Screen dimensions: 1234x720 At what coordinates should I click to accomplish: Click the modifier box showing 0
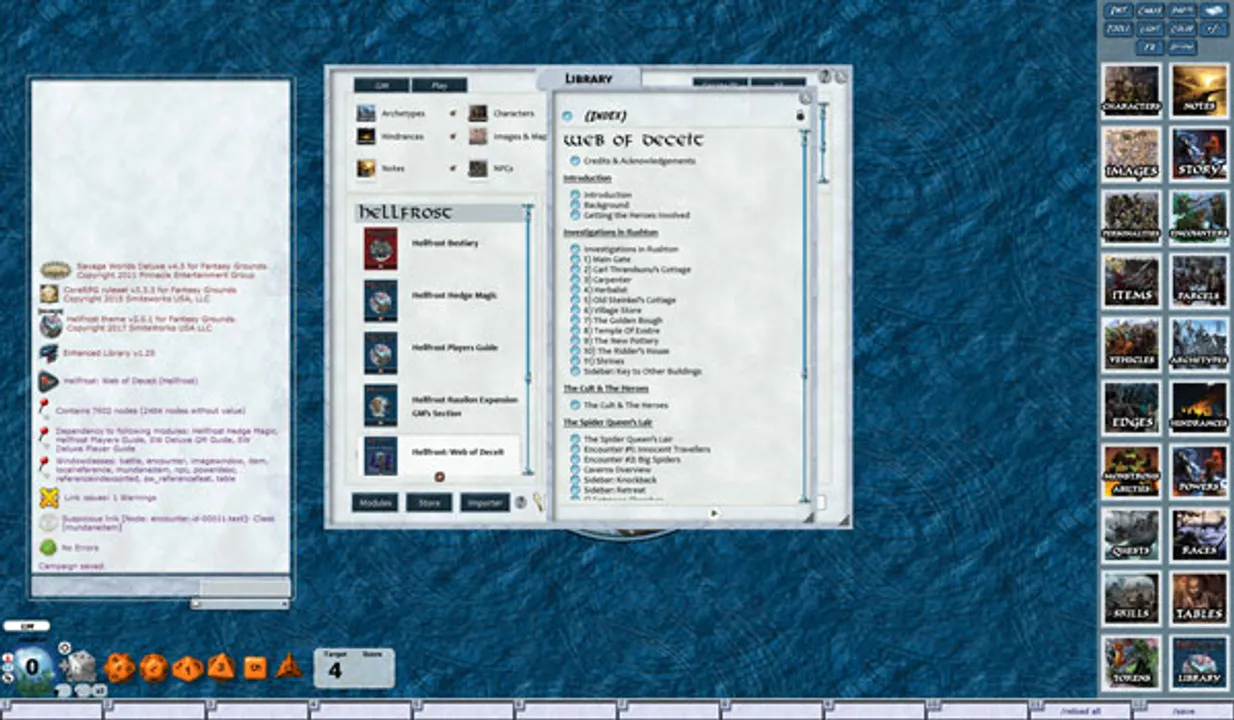point(32,667)
